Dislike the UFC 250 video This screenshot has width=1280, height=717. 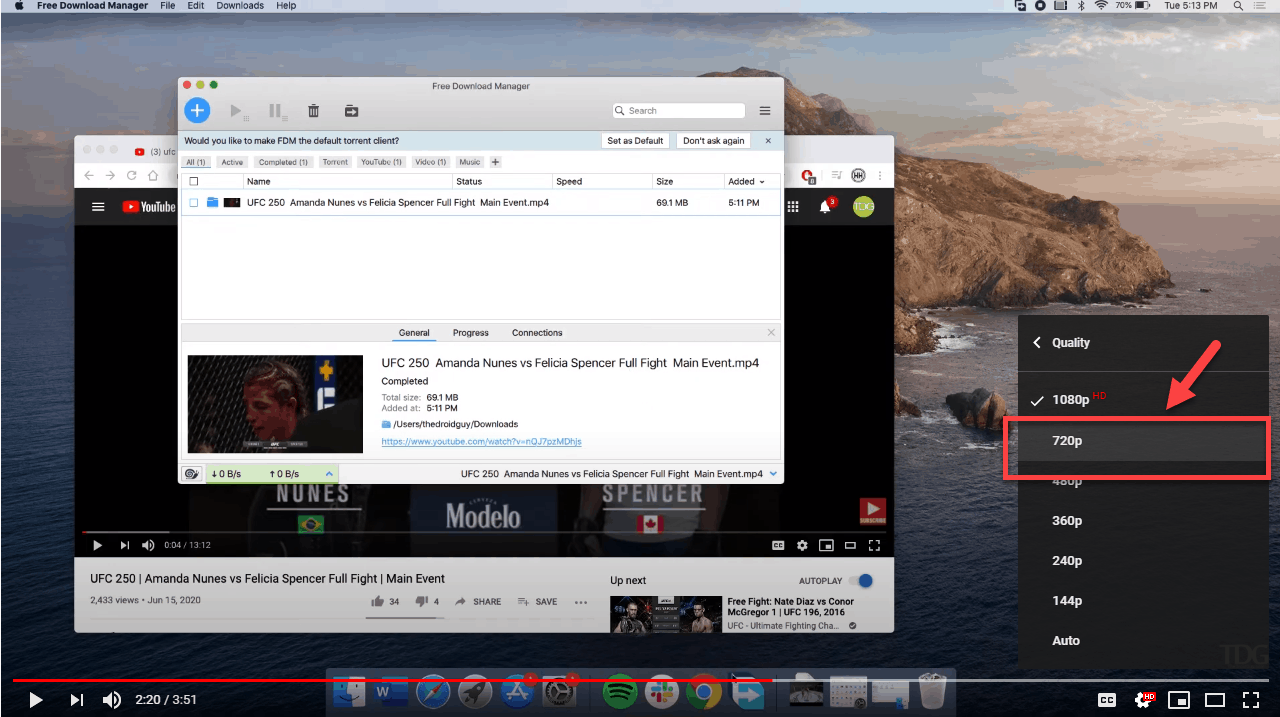coord(421,601)
